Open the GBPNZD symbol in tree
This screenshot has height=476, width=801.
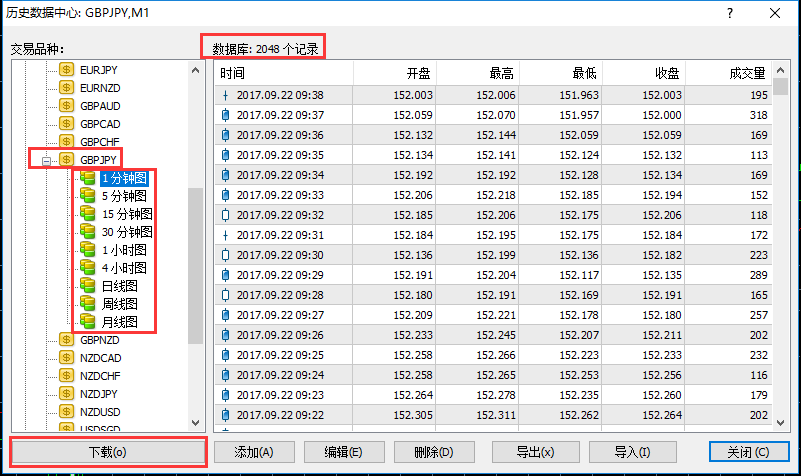point(100,340)
